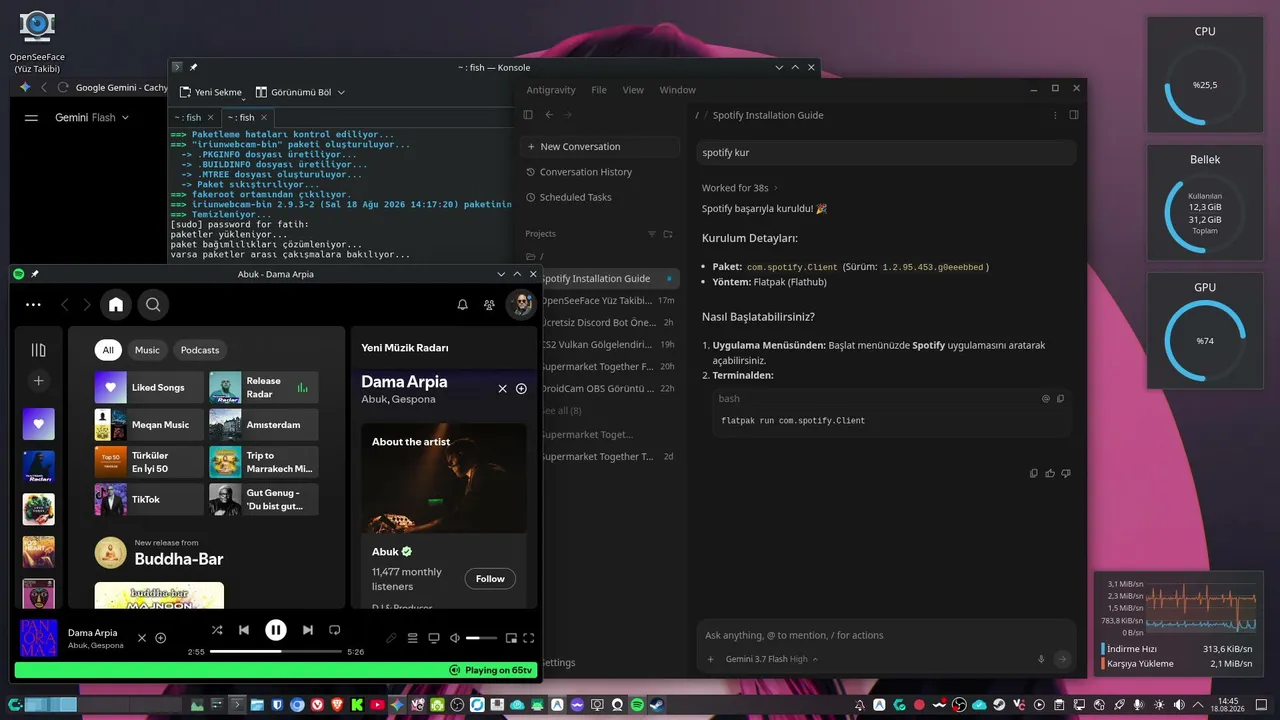
Task: Open the Dama Arpia album art thumbnail
Action: [x=39, y=638]
